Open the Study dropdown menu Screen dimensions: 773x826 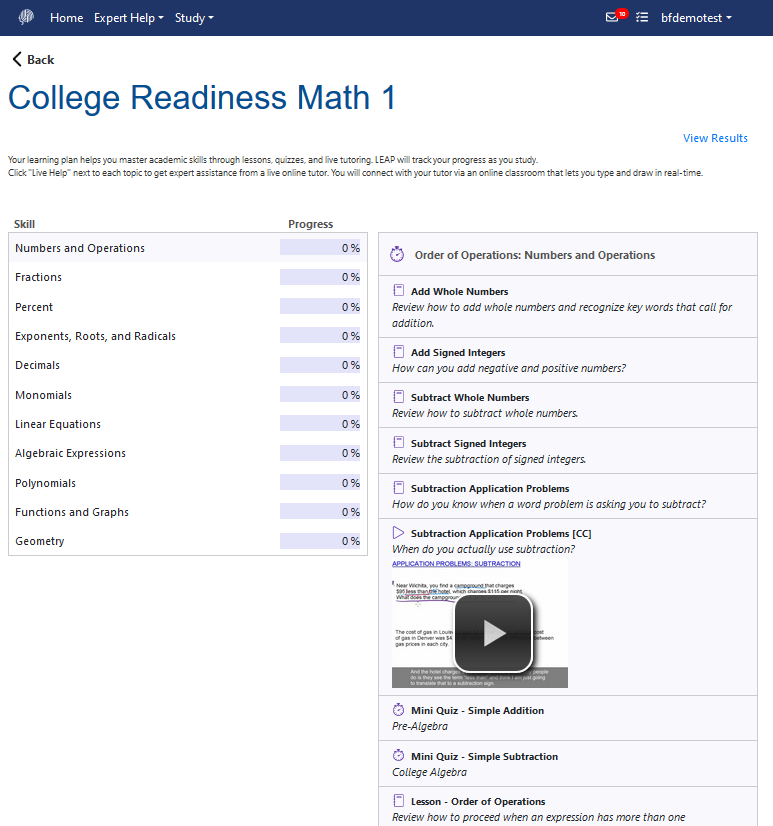[194, 18]
